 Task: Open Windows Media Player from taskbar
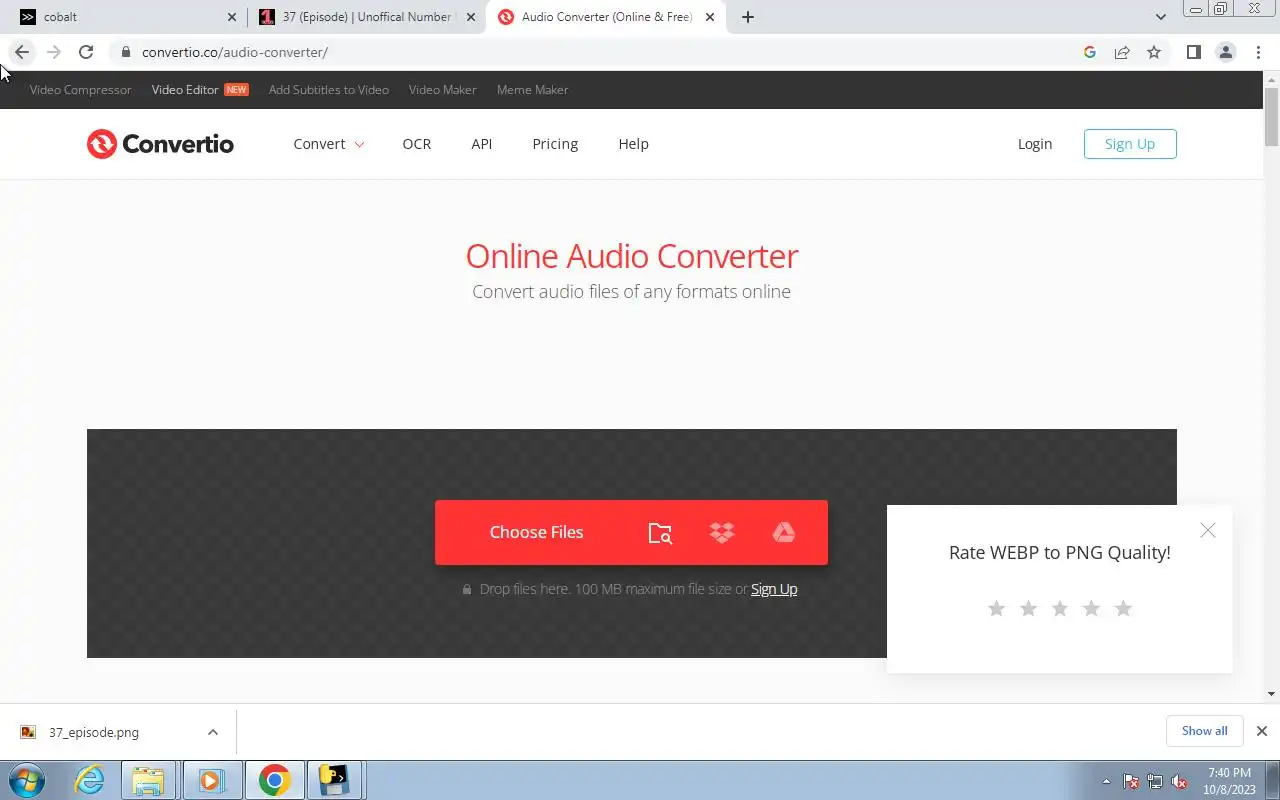click(x=211, y=780)
